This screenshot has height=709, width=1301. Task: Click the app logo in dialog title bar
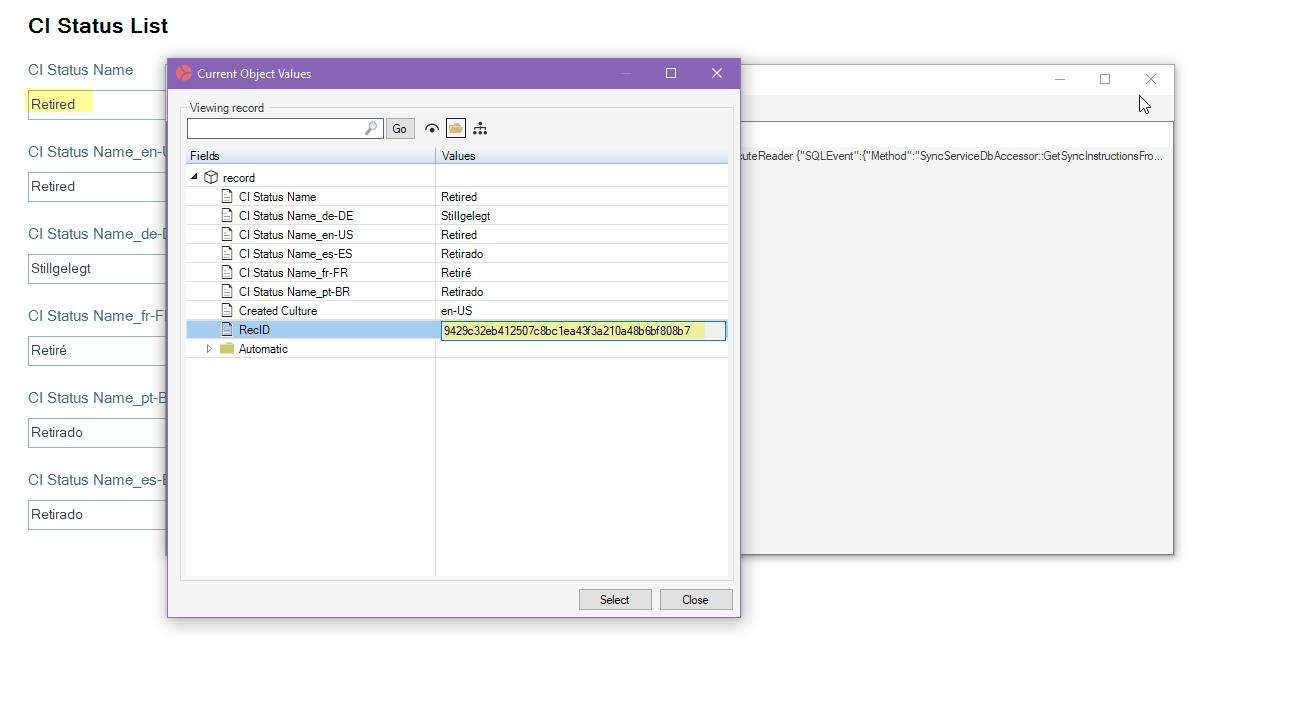(184, 73)
